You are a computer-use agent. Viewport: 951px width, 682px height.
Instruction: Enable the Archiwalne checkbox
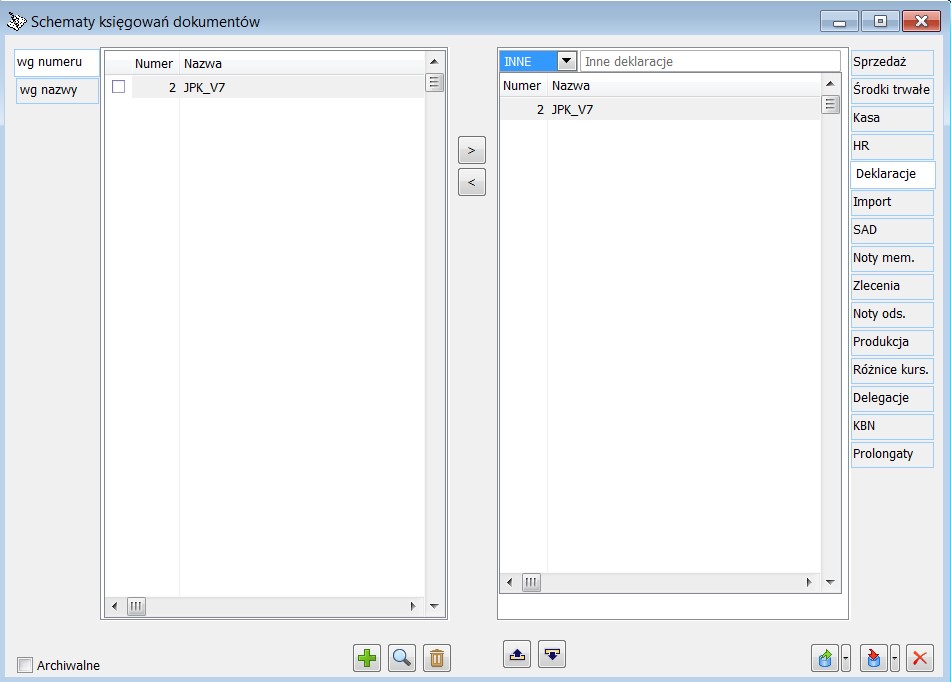25,665
